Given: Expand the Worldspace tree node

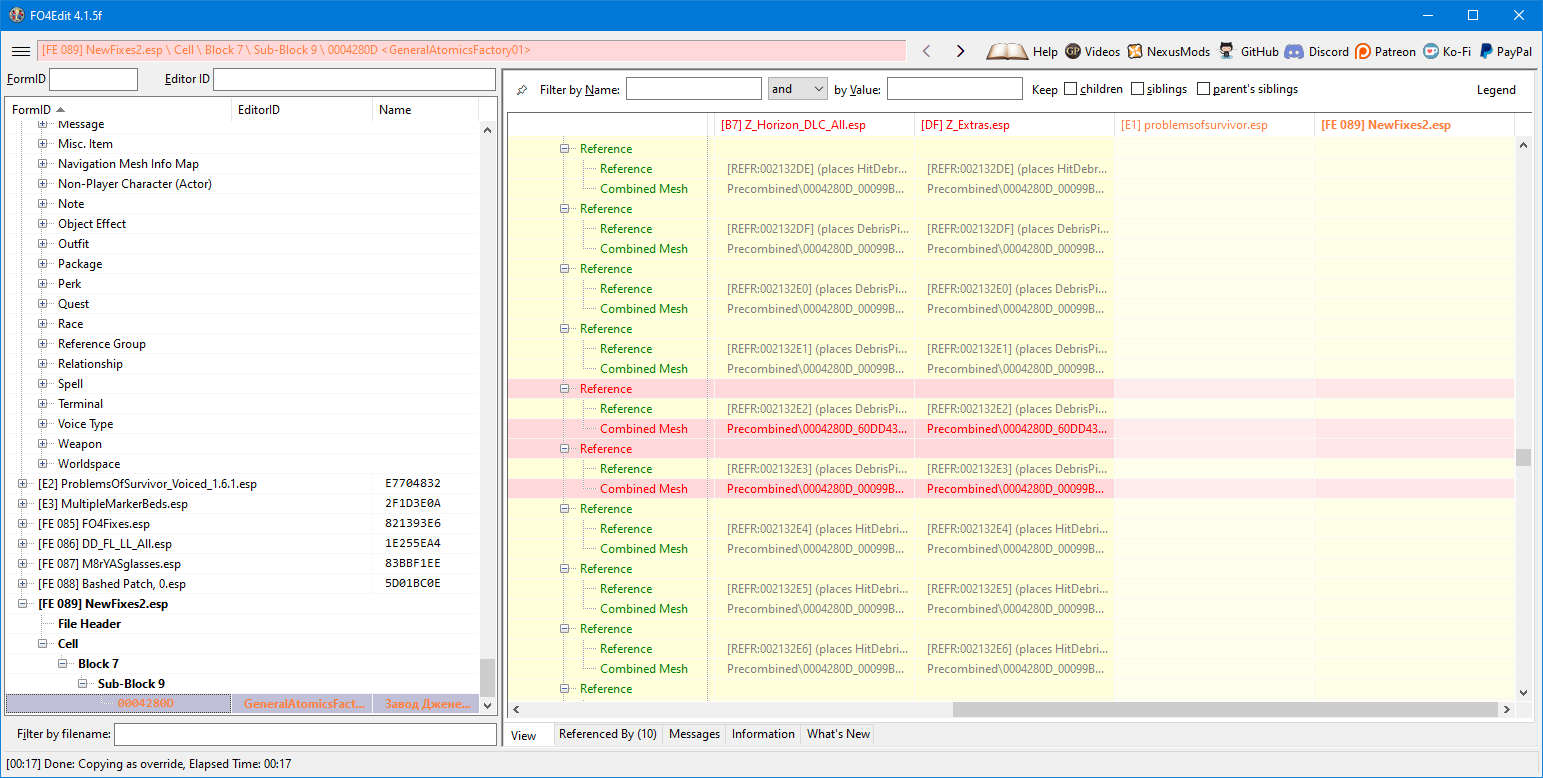Looking at the screenshot, I should [x=43, y=464].
